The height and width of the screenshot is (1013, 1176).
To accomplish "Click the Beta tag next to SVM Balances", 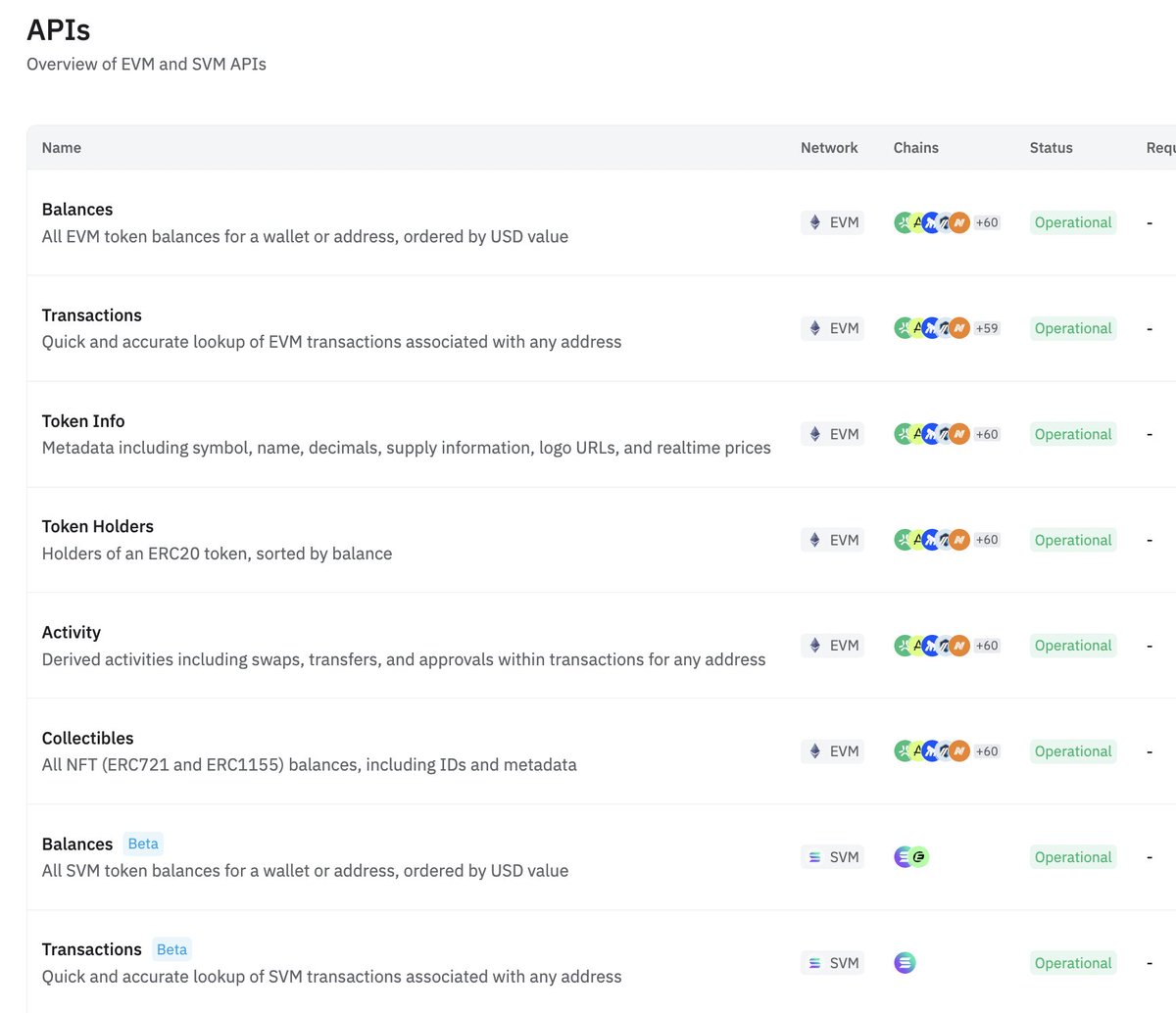I will pyautogui.click(x=143, y=844).
